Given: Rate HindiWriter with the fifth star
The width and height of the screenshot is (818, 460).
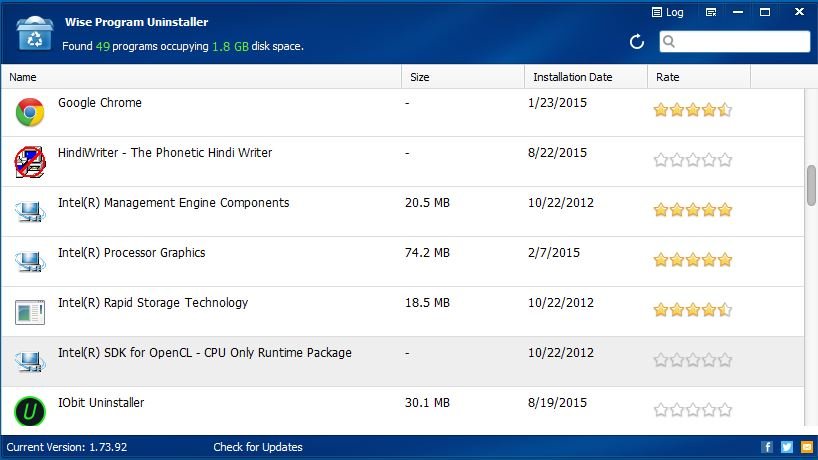Looking at the screenshot, I should point(725,160).
